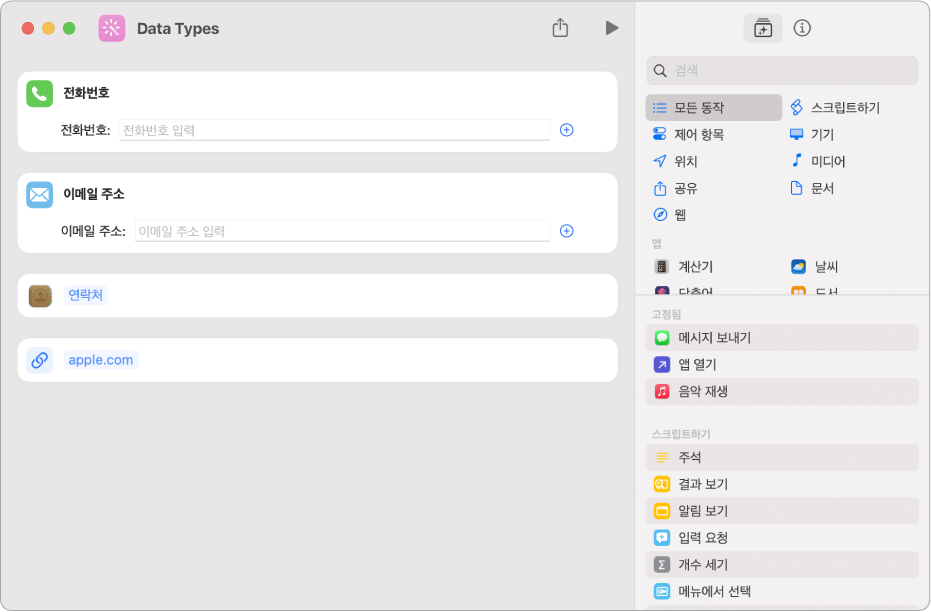Click the pink Data Types shortcut icon
Screen dimensions: 931x612
[112, 28]
